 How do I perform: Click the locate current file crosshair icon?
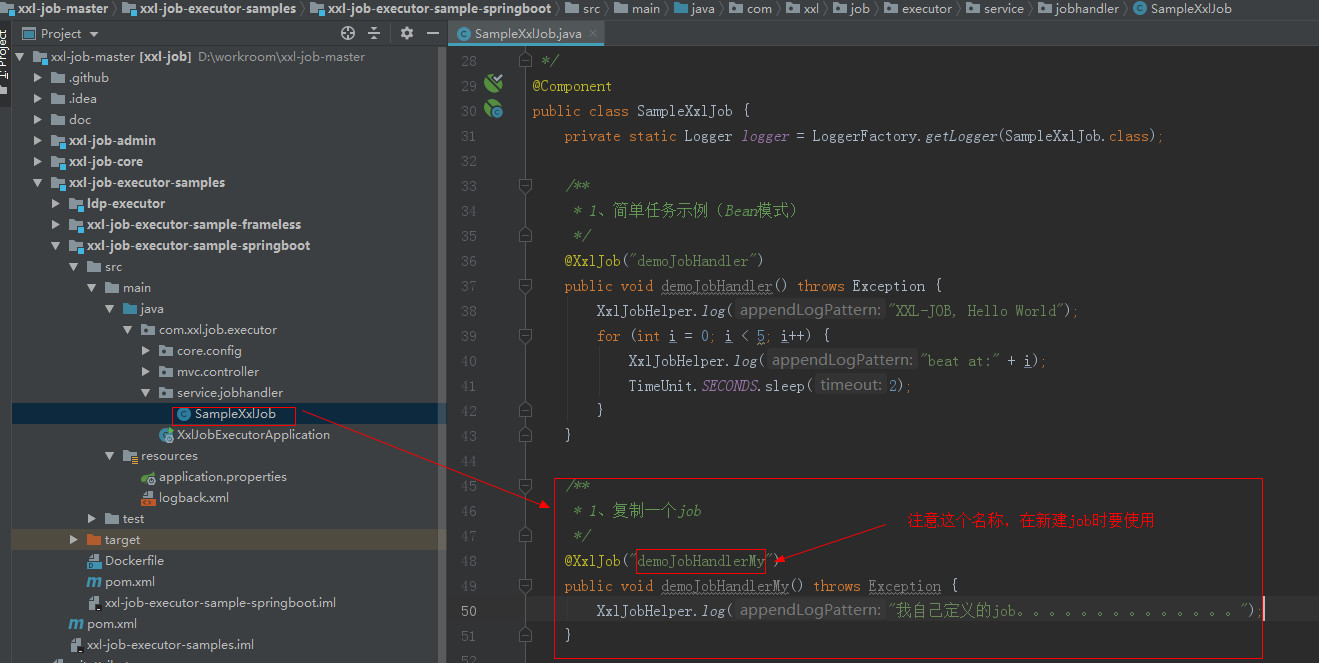pyautogui.click(x=348, y=33)
